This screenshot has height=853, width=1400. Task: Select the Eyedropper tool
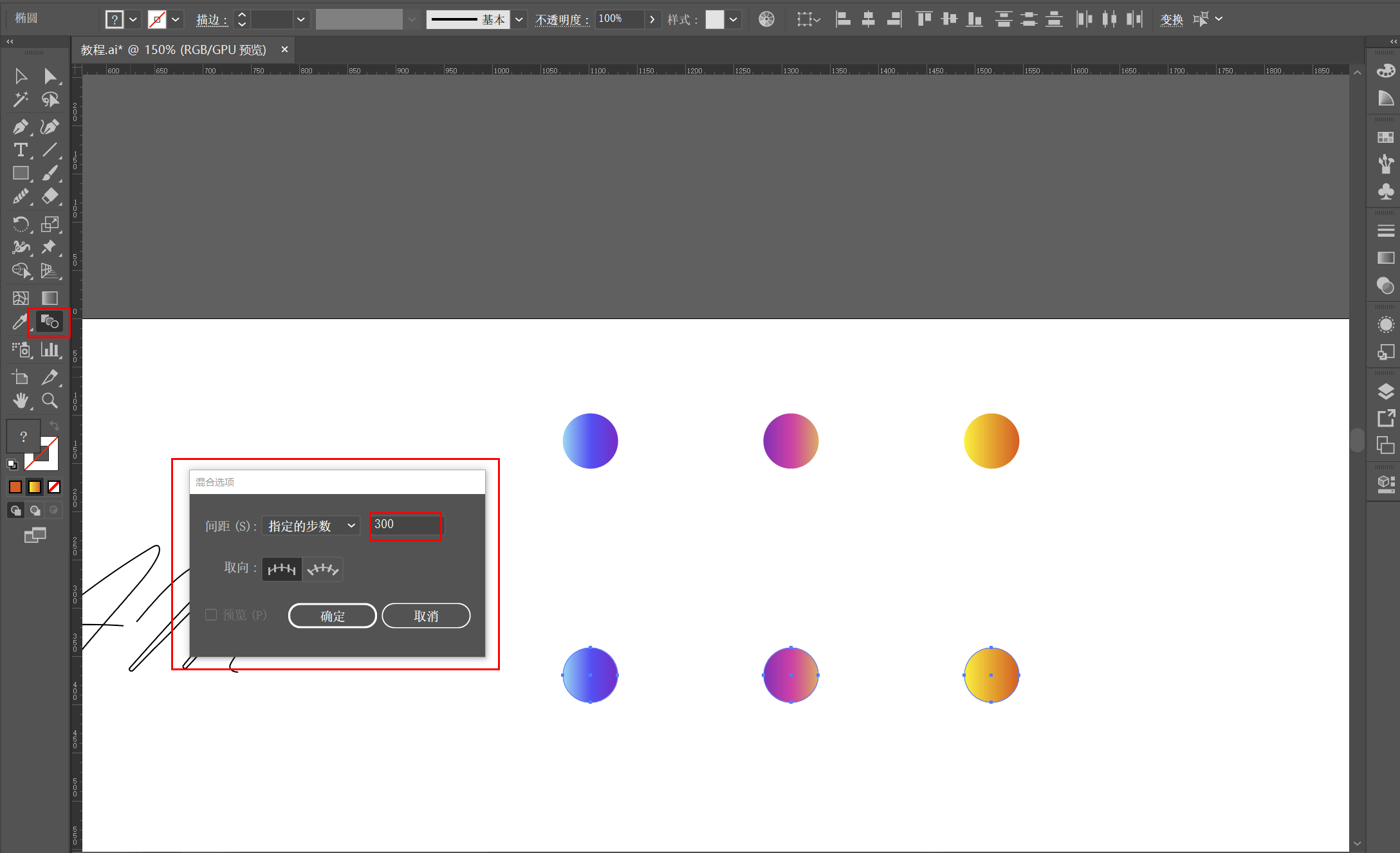19,322
